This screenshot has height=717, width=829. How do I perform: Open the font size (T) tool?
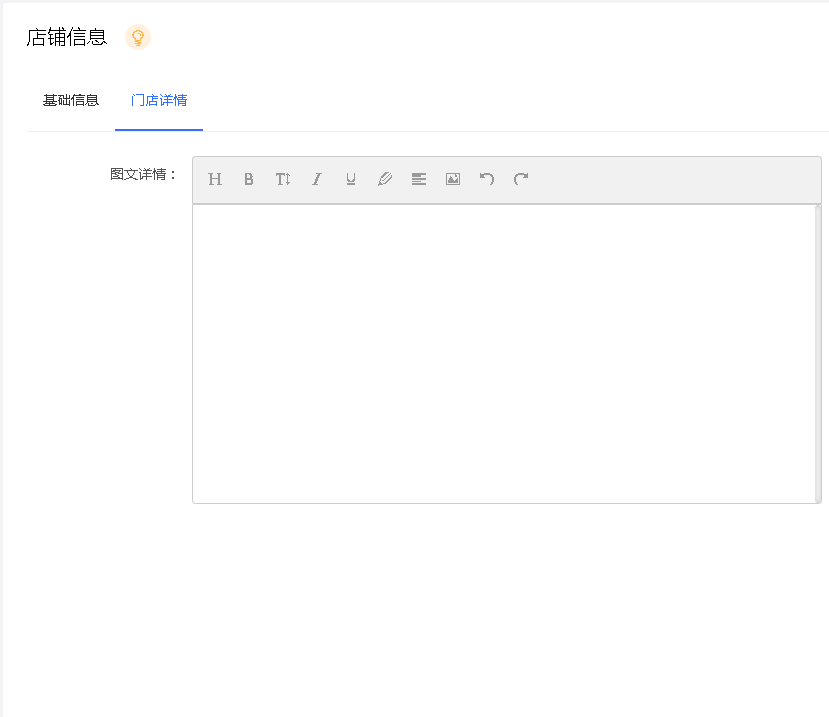tap(283, 179)
